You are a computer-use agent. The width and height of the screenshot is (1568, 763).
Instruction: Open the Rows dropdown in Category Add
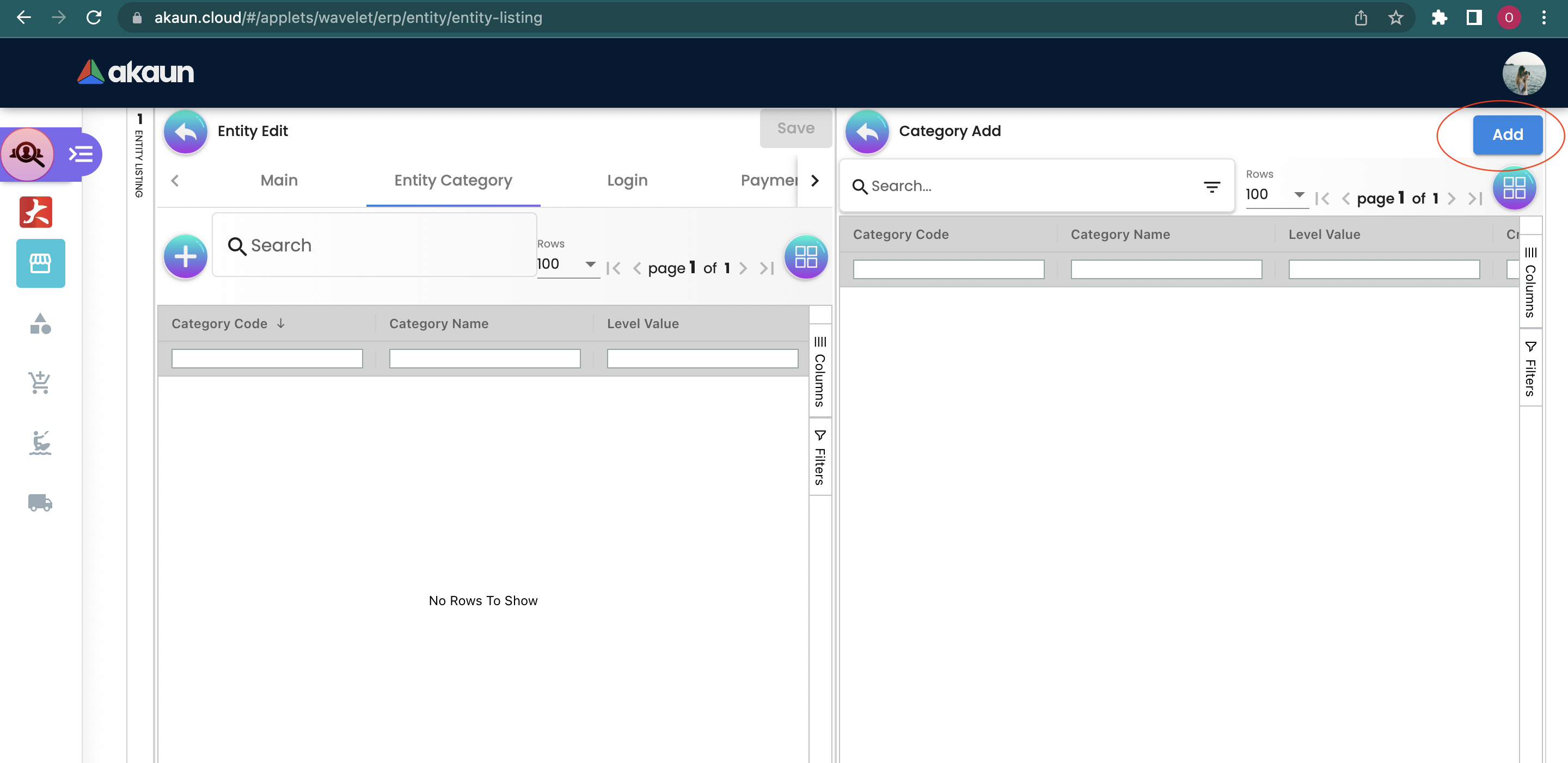(1276, 195)
